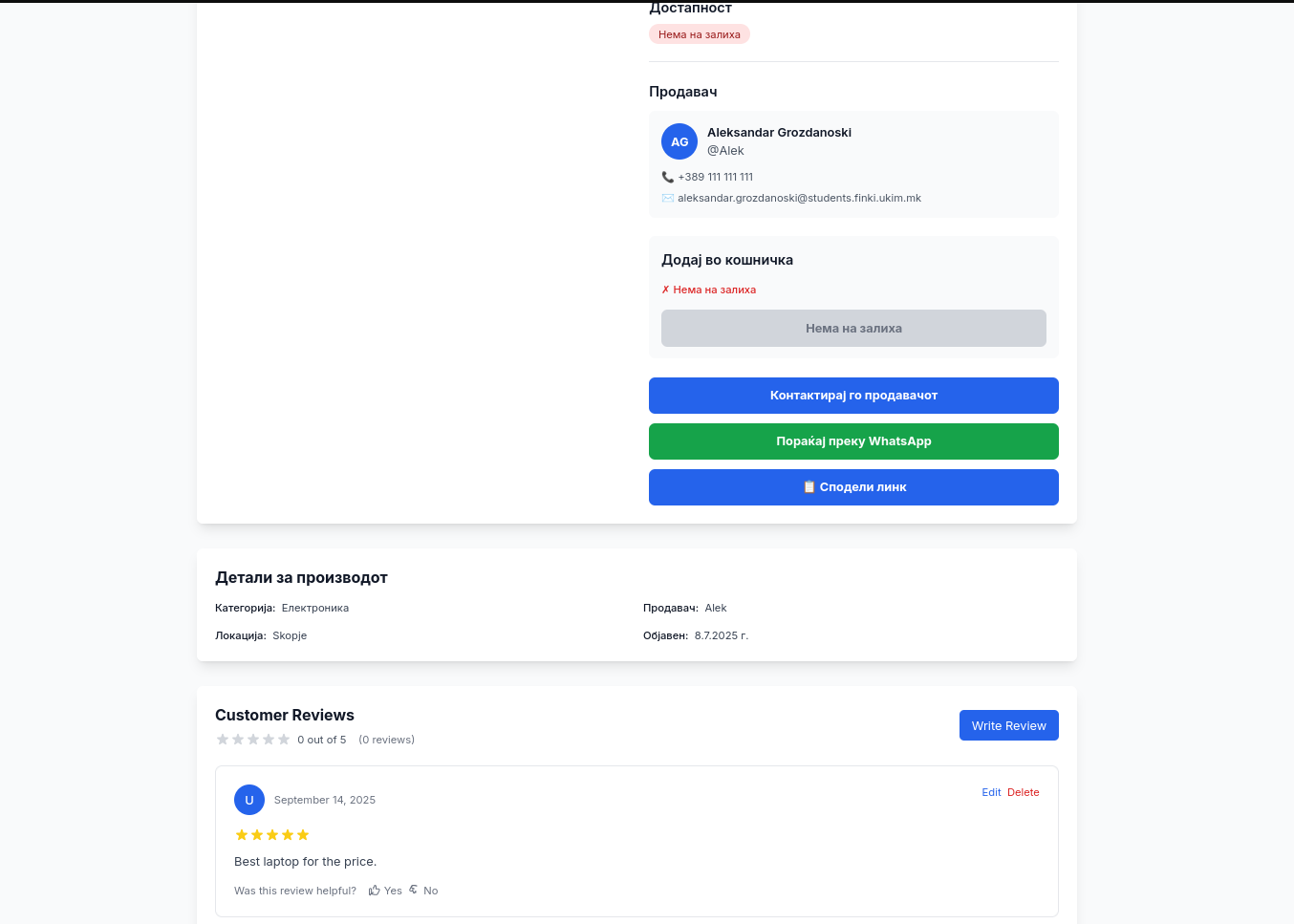
Task: Click the grey Нема на залиха button
Action: point(853,328)
